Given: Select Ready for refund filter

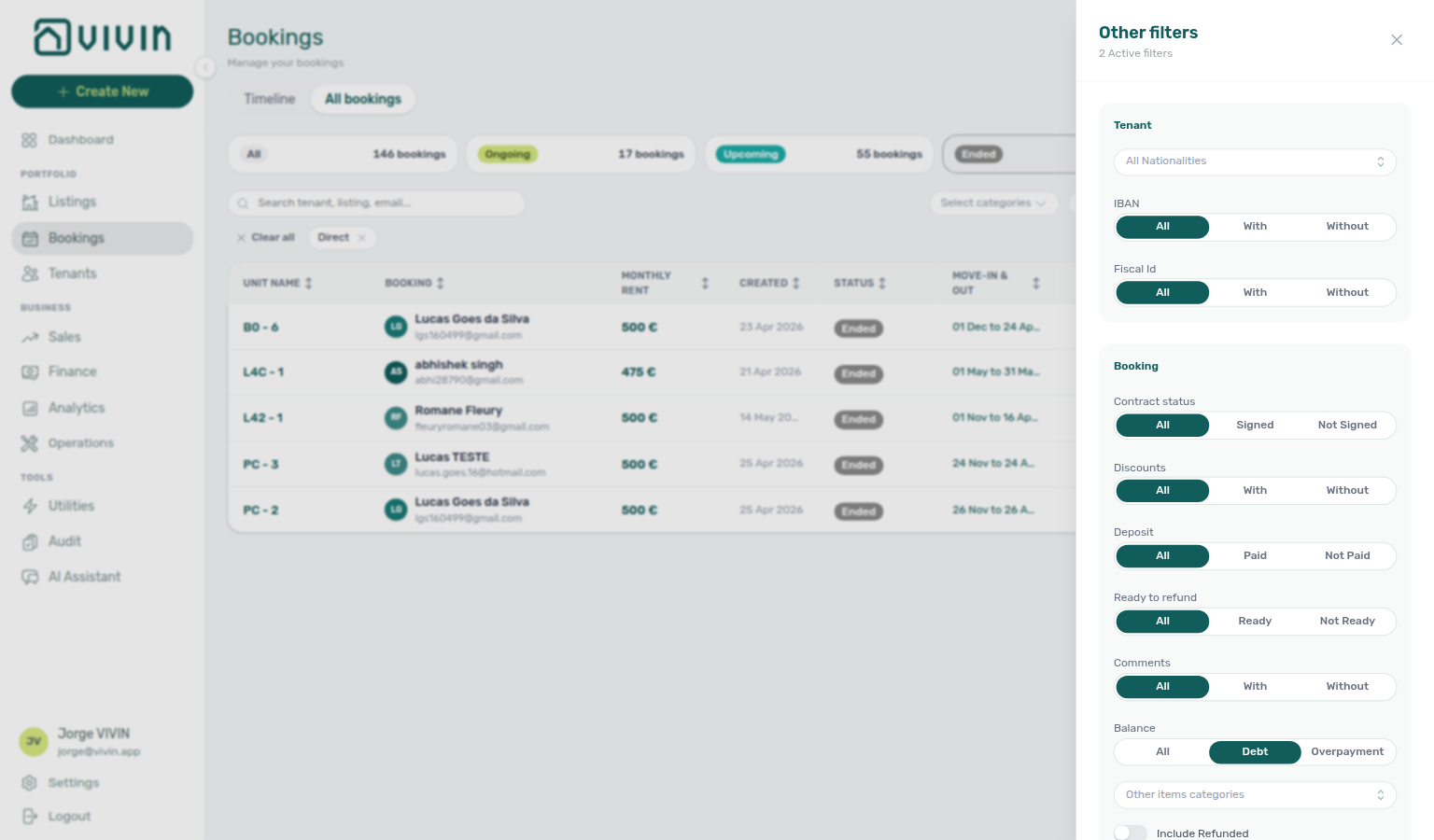Looking at the screenshot, I should pos(1255,621).
